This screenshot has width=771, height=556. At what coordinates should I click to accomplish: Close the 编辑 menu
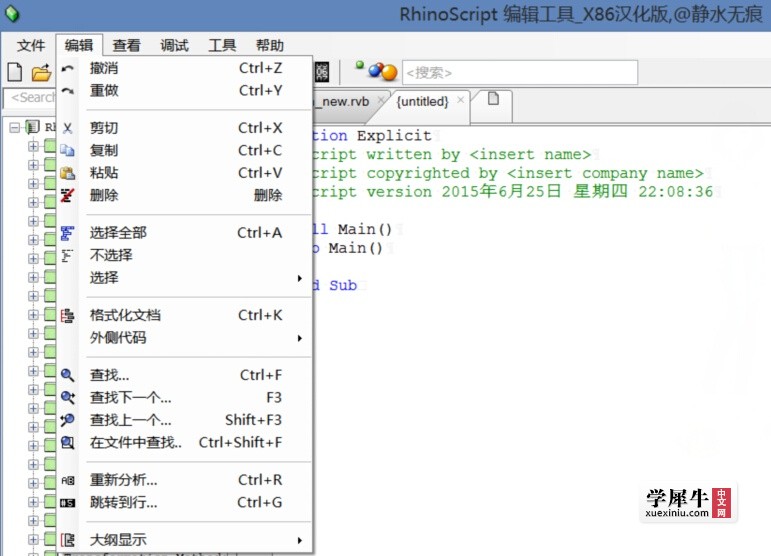point(79,45)
